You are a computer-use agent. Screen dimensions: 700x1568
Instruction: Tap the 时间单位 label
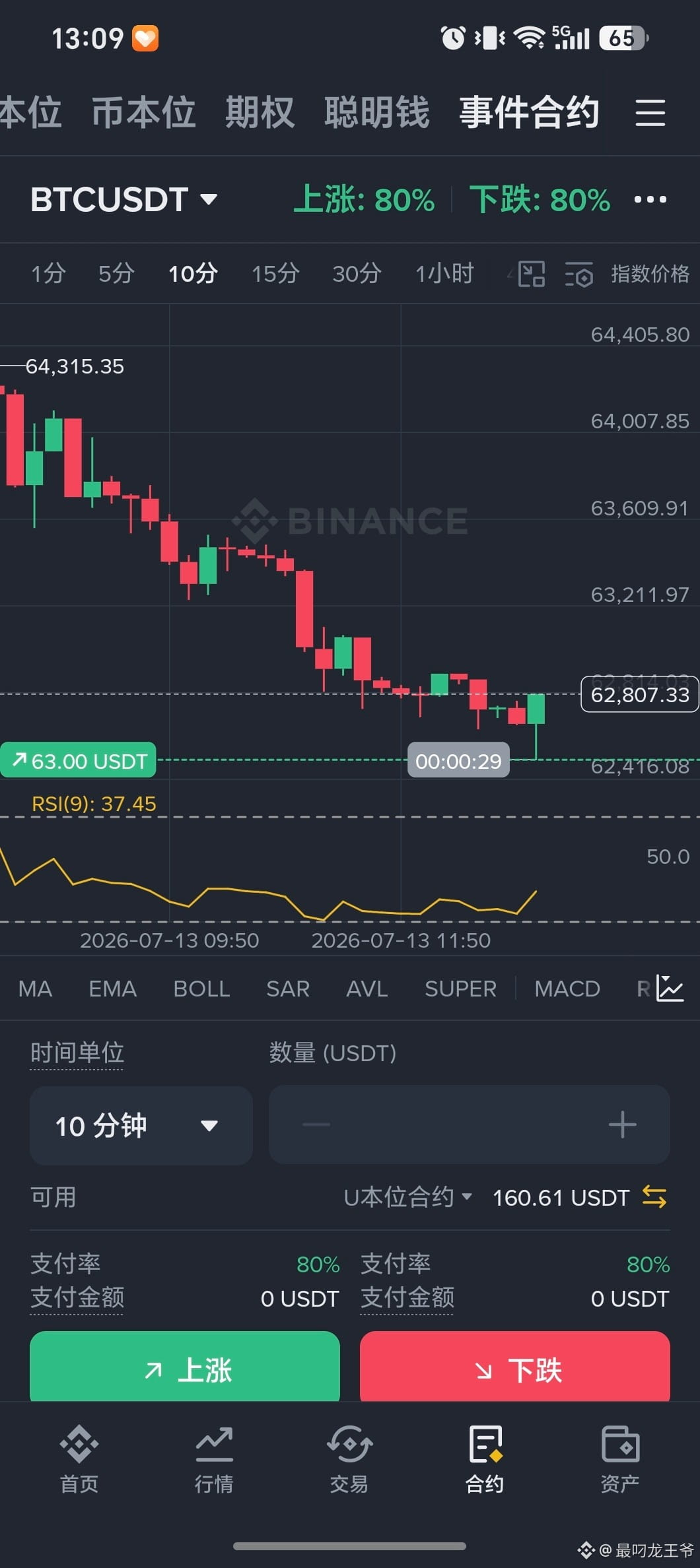[x=77, y=1053]
